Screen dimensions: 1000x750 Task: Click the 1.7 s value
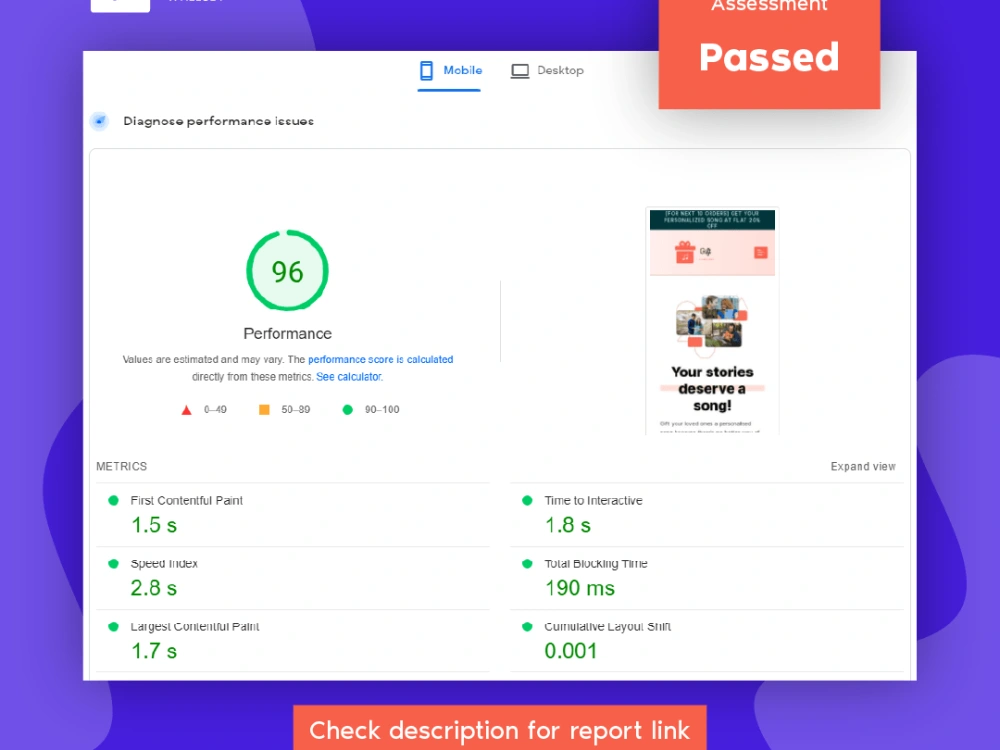click(x=154, y=651)
